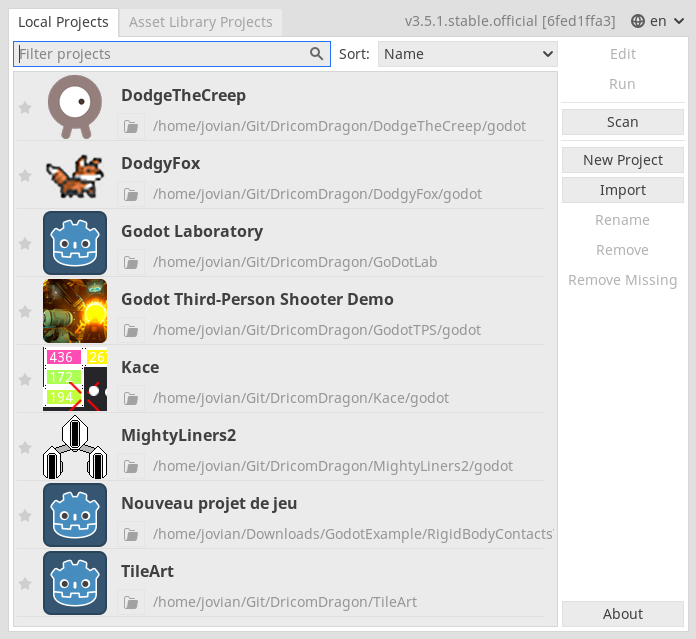
Task: Select the Kace project title
Action: coord(140,367)
